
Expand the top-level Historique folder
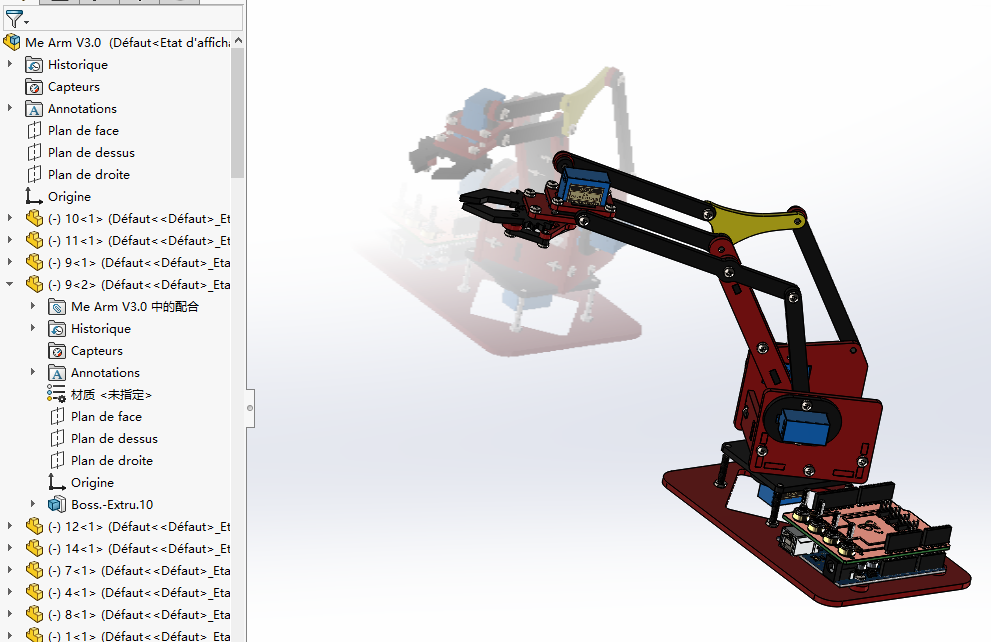[9, 64]
